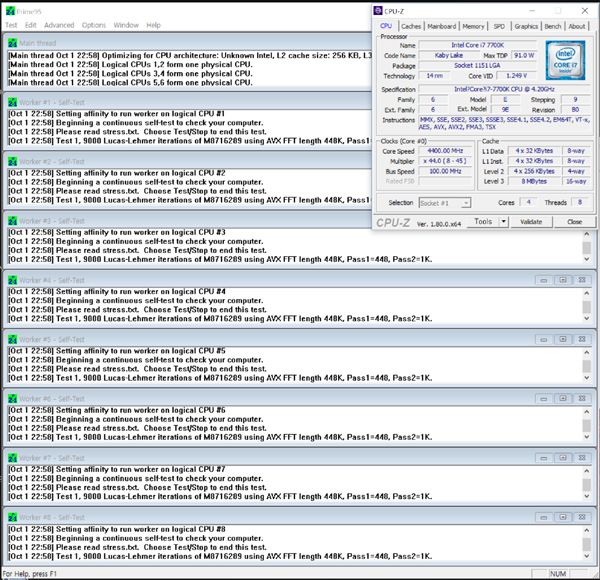Click scroll down arrow in Worker #8 window
Image resolution: width=600 pixels, height=580 pixels.
(587, 556)
